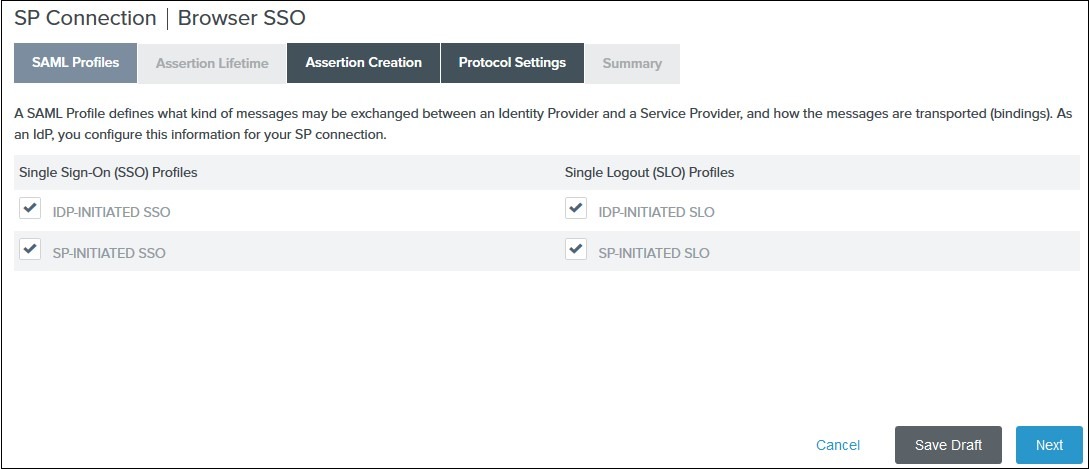1089x469 pixels.
Task: Click the IDP-INITIATED SLO label text
Action: [x=656, y=212]
